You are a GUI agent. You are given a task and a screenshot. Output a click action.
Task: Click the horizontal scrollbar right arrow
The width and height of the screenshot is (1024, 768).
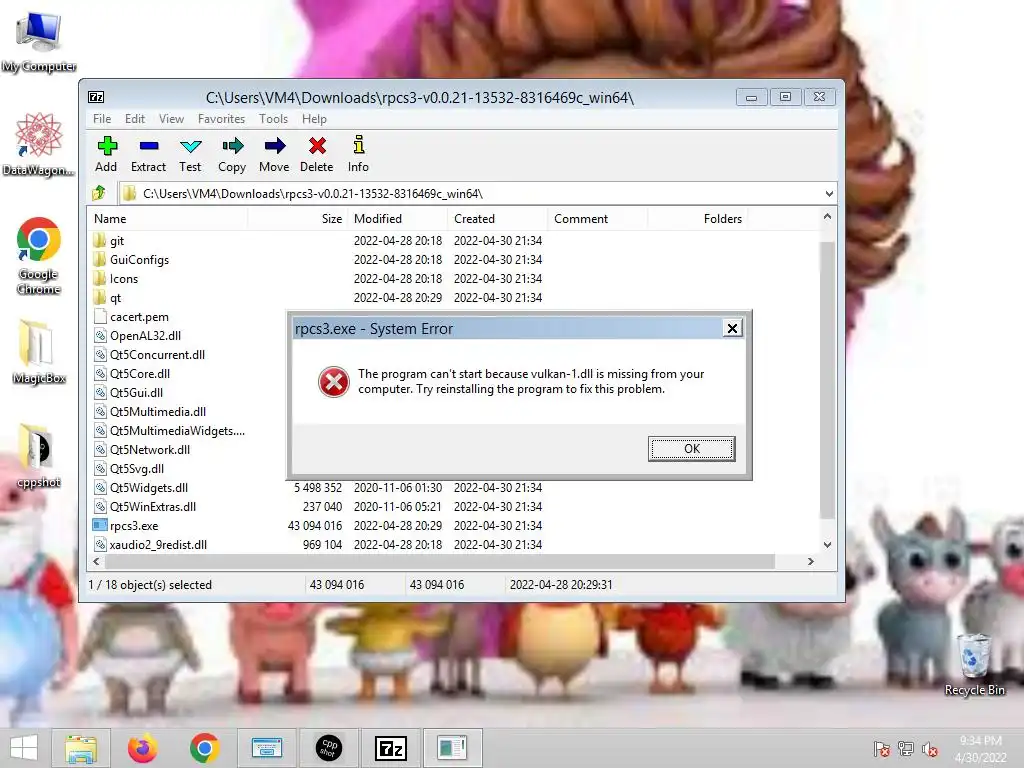pyautogui.click(x=810, y=562)
